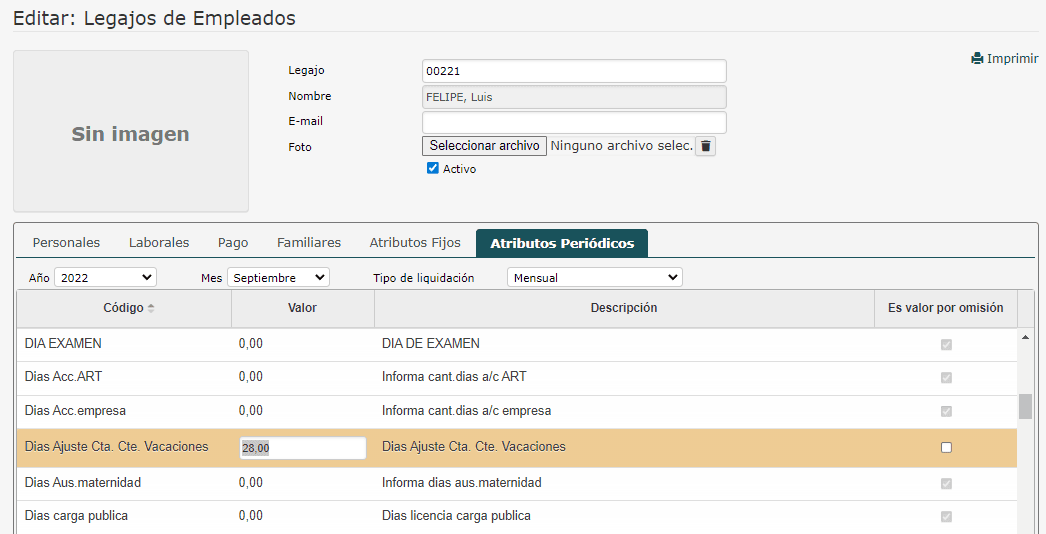Open the Mes dropdown showing Septiembre
This screenshot has height=534, width=1046.
click(279, 278)
